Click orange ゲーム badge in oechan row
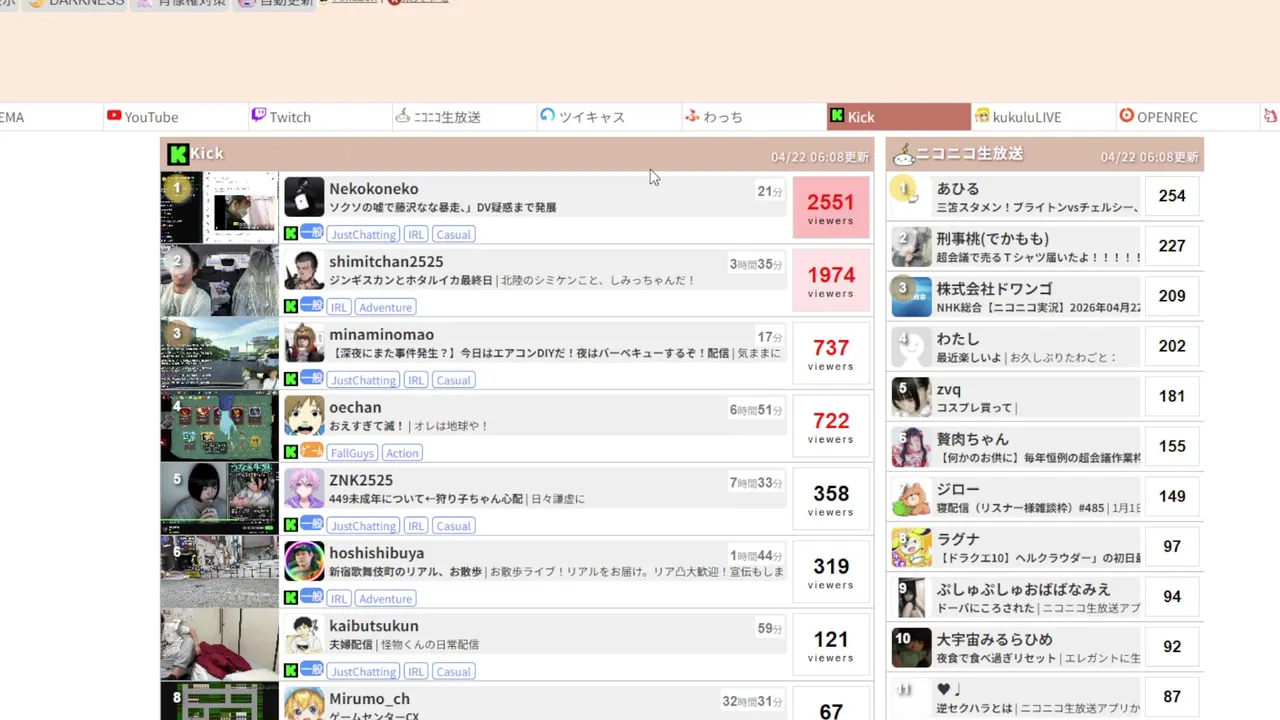This screenshot has height=720, width=1280. tap(312, 452)
